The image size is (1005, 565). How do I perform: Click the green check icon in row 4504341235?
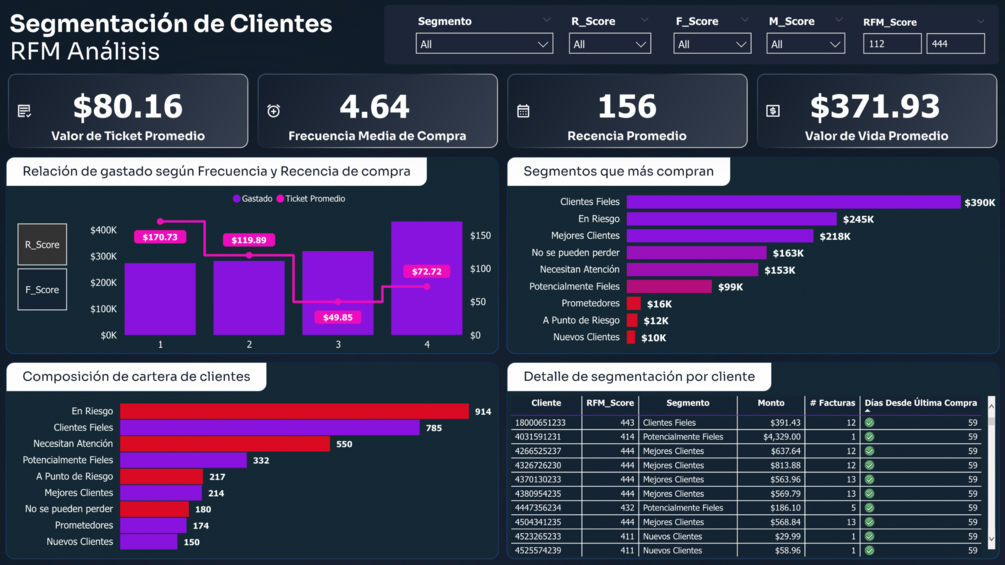[x=870, y=522]
